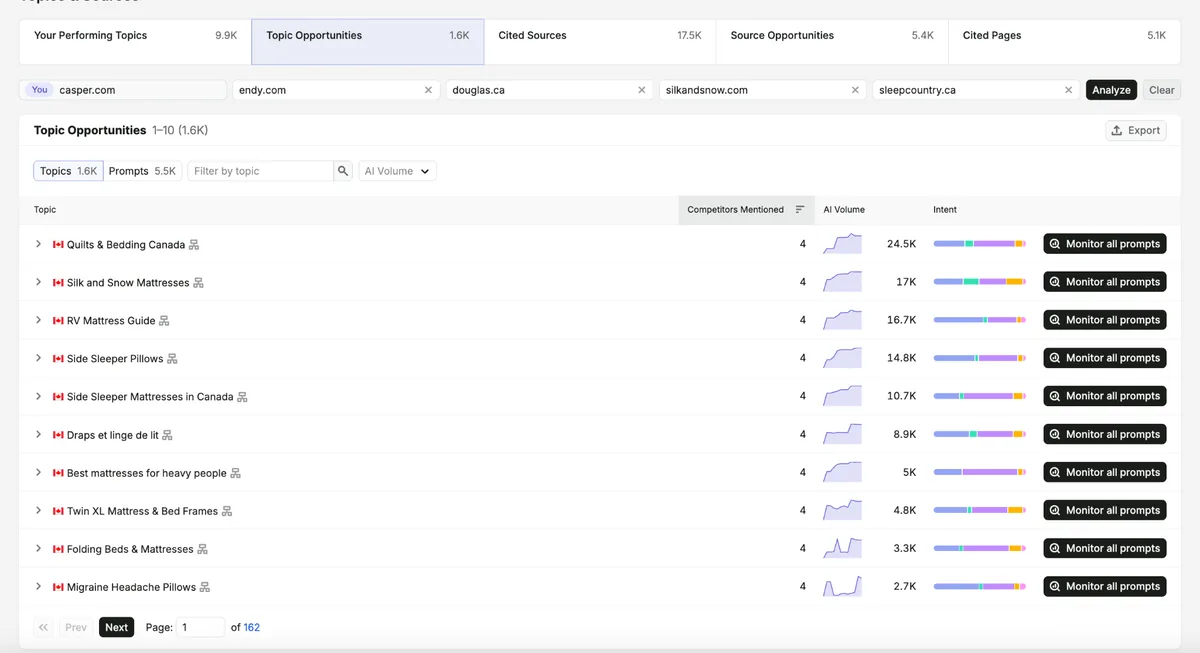Expand the Silk and Snow Mattresses row
1200x653 pixels.
39,282
